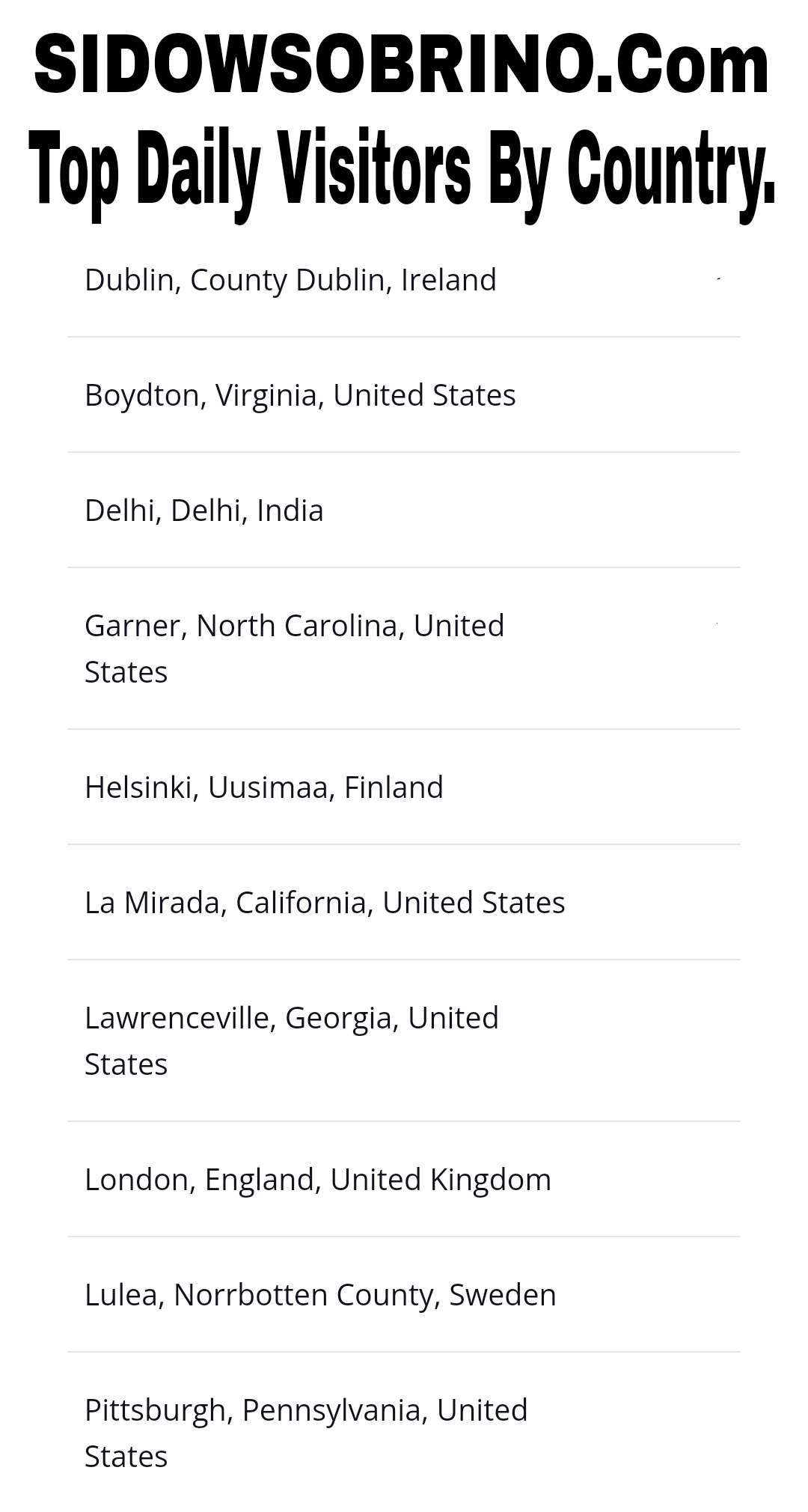Click the word Sweden in the Lulea row
808x1512 pixels.
click(502, 1295)
